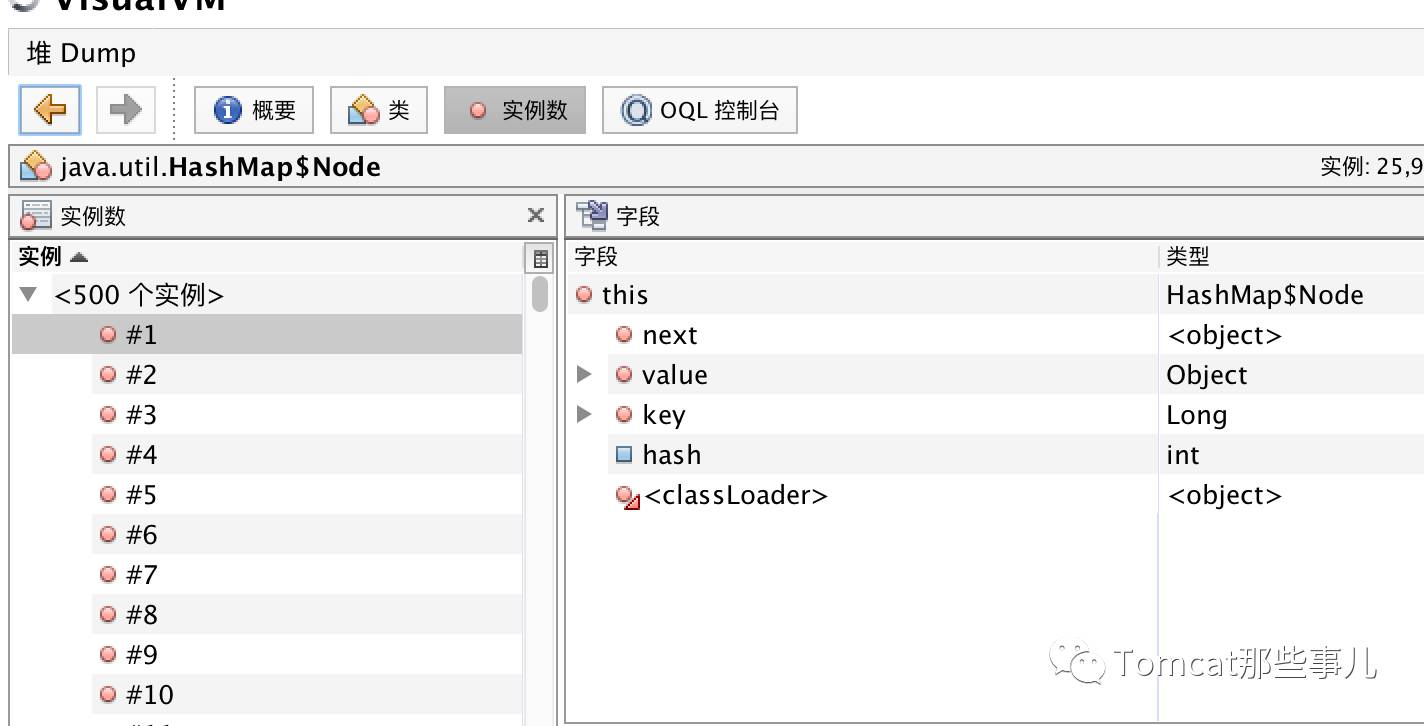Screen dimensions: 1424x726
Task: Click the 实例数 panel header icon
Action: click(x=35, y=216)
